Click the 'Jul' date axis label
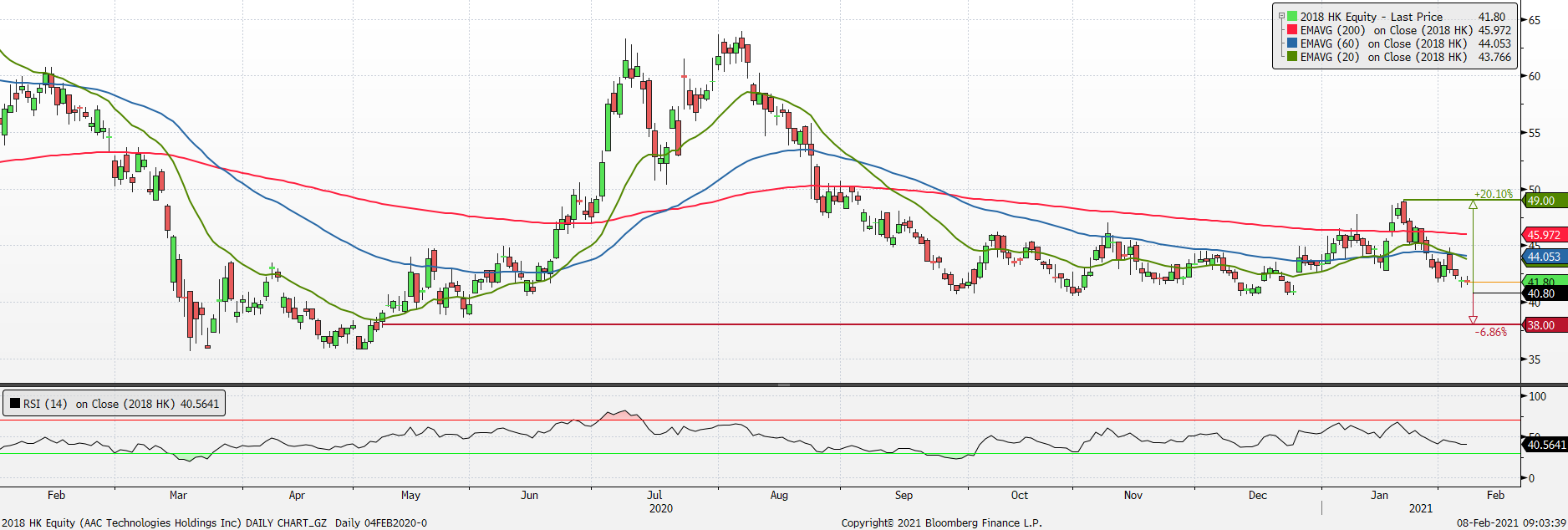 coord(654,495)
